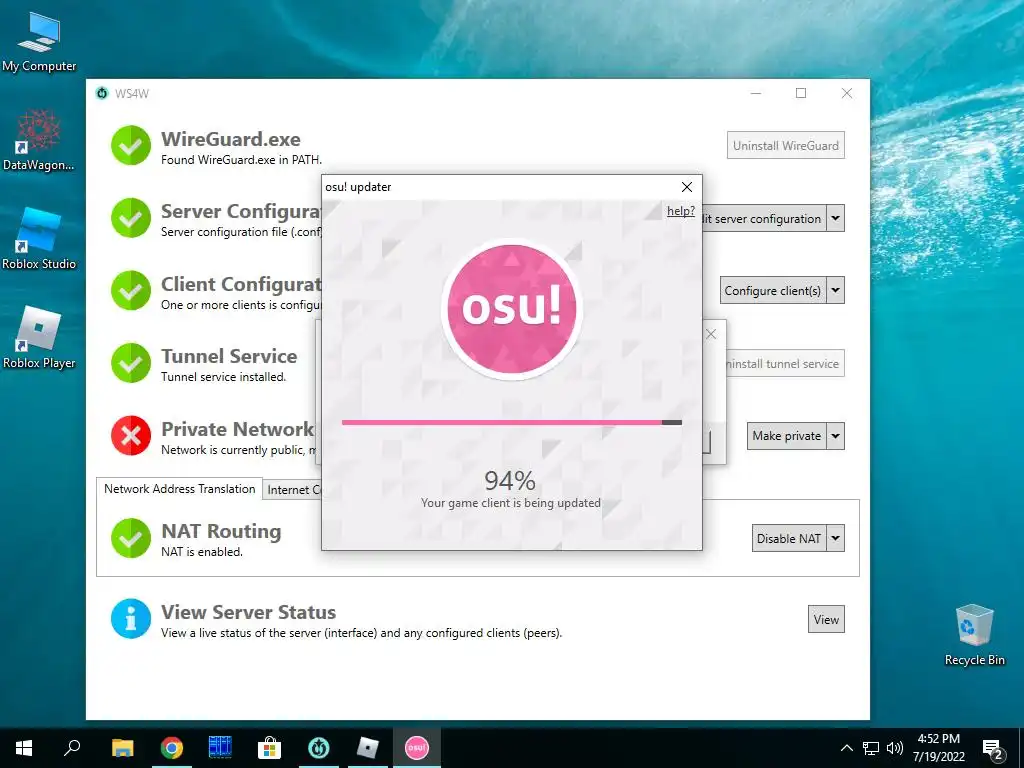This screenshot has height=768, width=1024.
Task: Open the help? link in osu! updater
Action: pyautogui.click(x=680, y=210)
